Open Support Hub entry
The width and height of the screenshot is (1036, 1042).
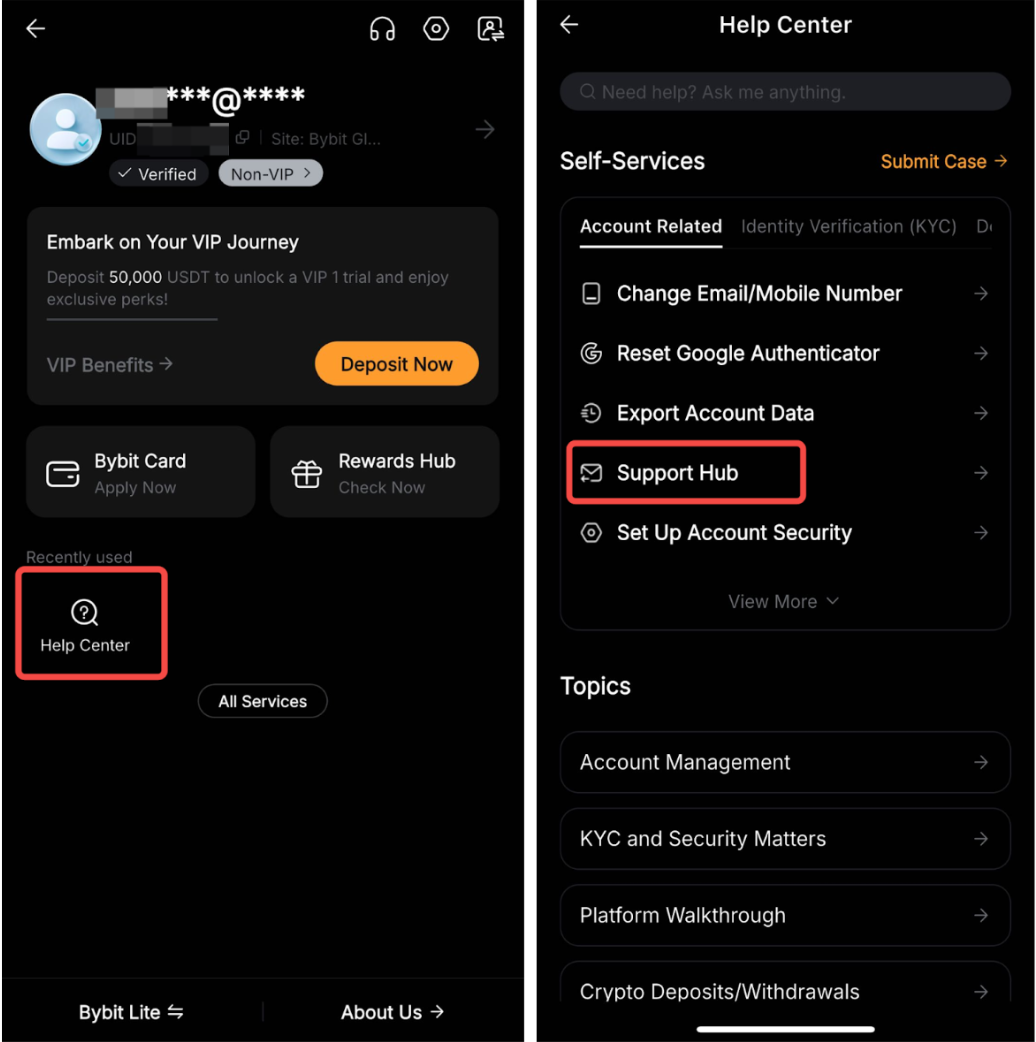(x=784, y=473)
